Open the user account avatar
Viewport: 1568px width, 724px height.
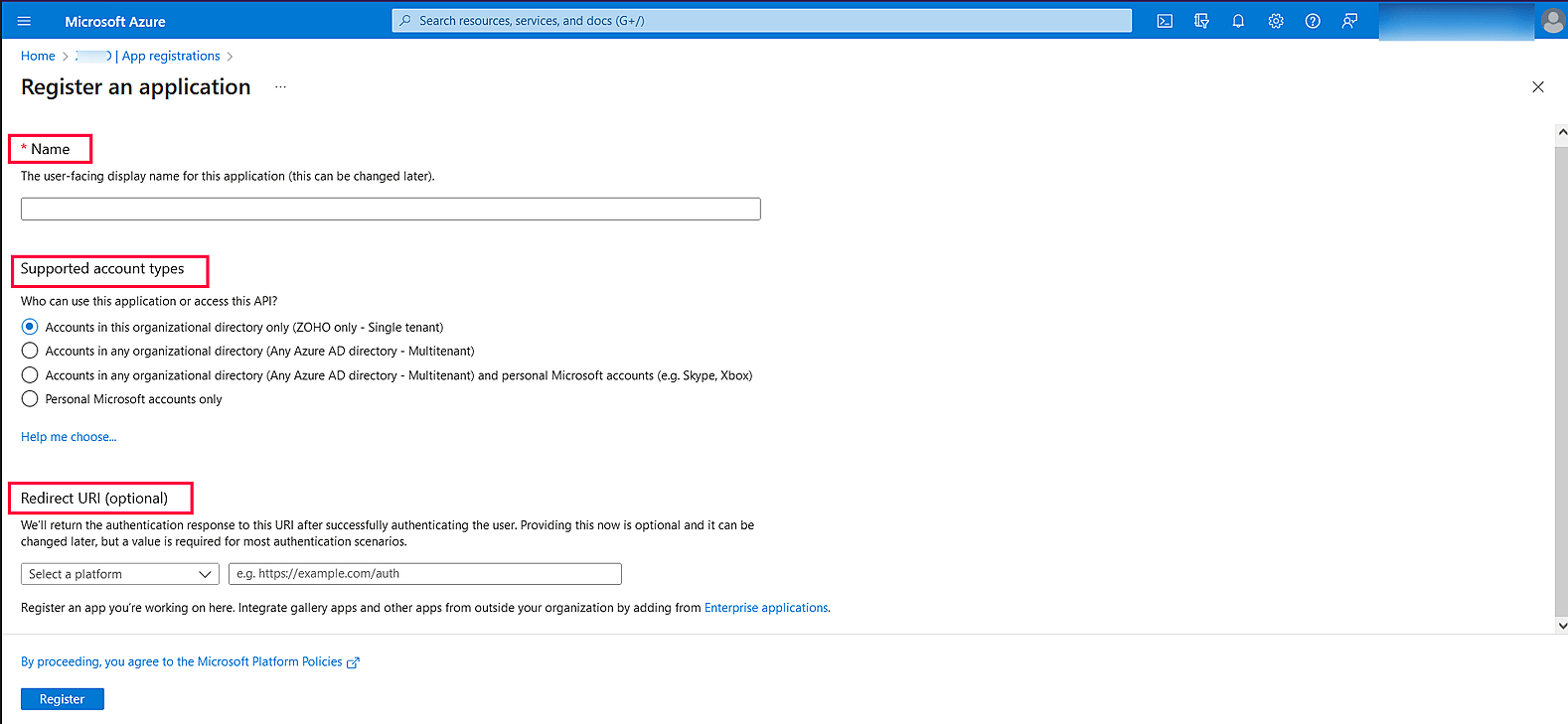coord(1552,21)
